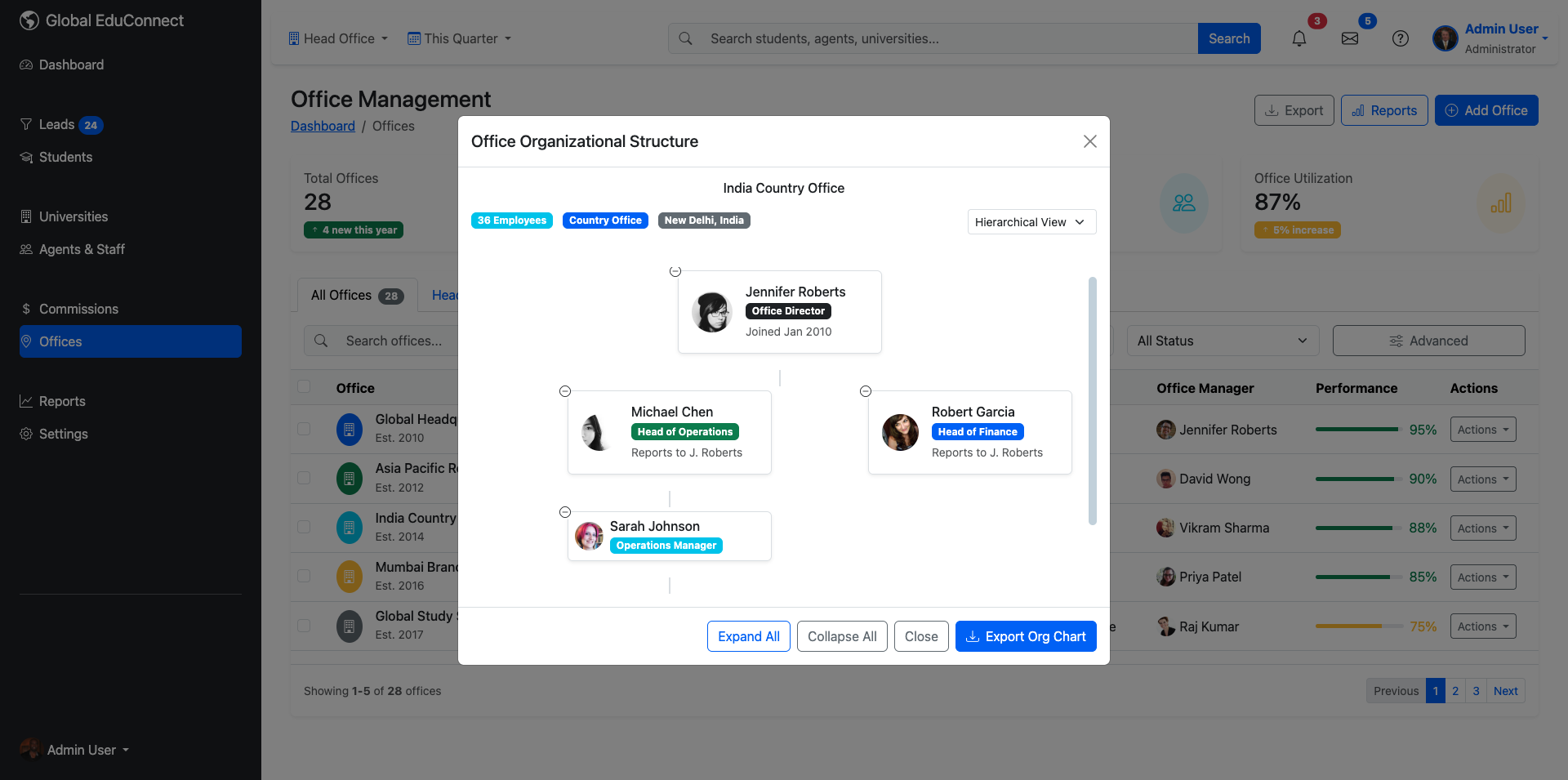Check the select-all offices checkbox
Viewport: 1568px width, 780px height.
304,387
